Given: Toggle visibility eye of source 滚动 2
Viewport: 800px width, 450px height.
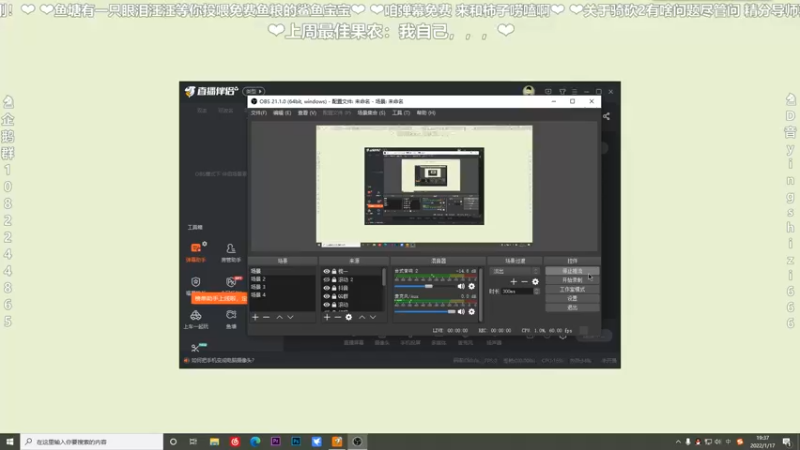Looking at the screenshot, I should 327,280.
